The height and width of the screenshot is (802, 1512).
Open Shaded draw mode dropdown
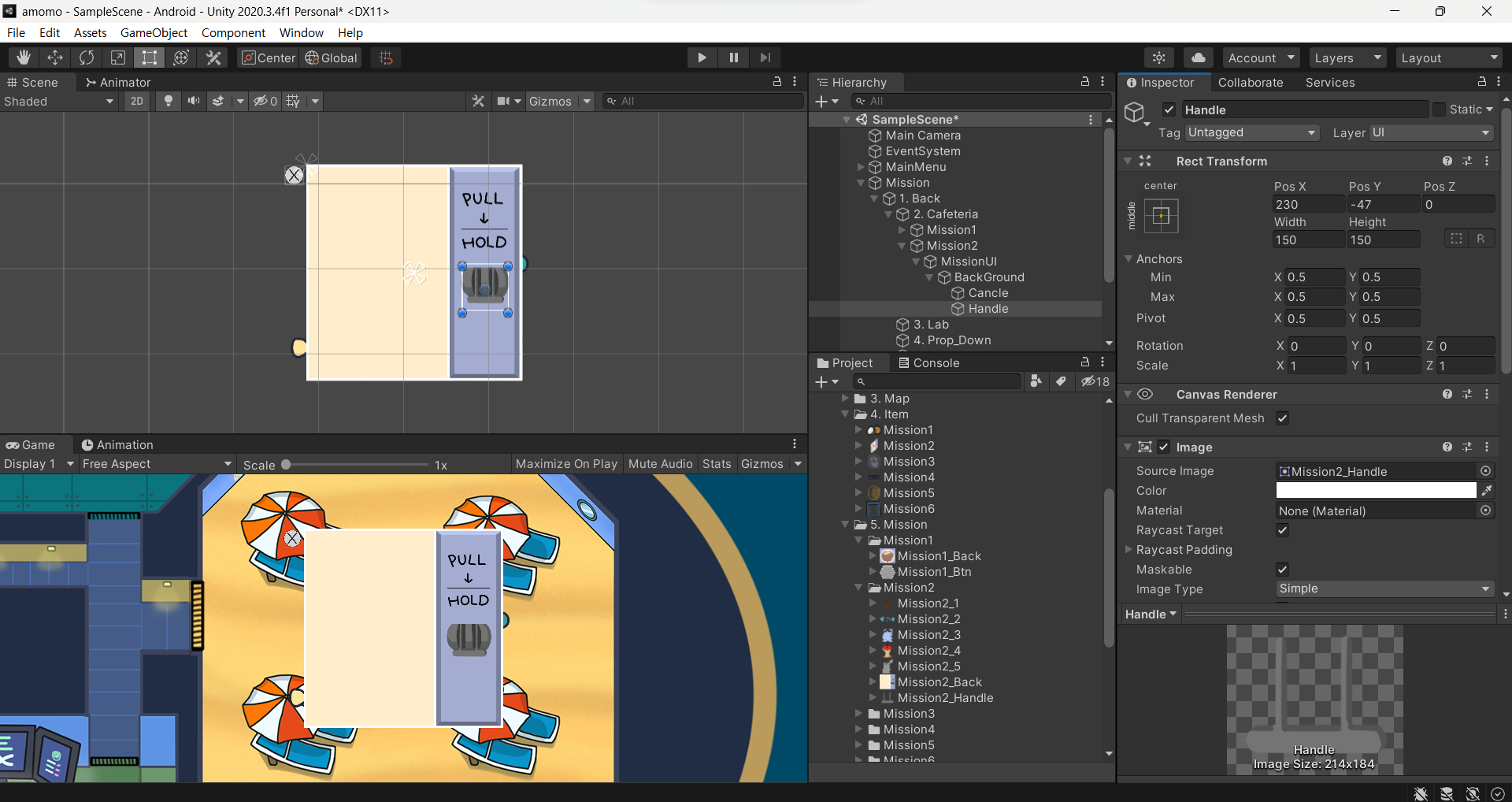click(x=59, y=101)
